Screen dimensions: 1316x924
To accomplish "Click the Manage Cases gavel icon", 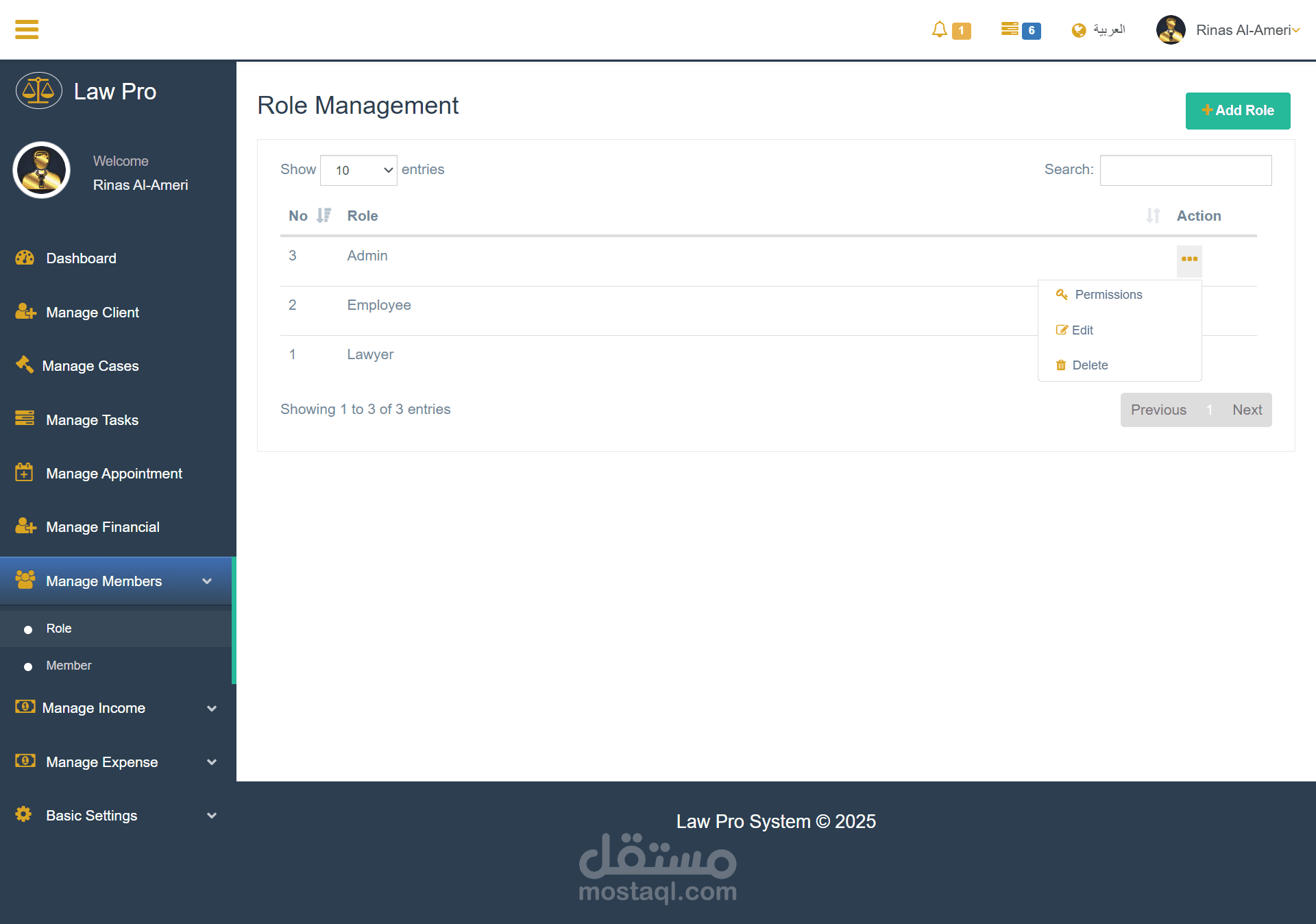I will [x=25, y=365].
